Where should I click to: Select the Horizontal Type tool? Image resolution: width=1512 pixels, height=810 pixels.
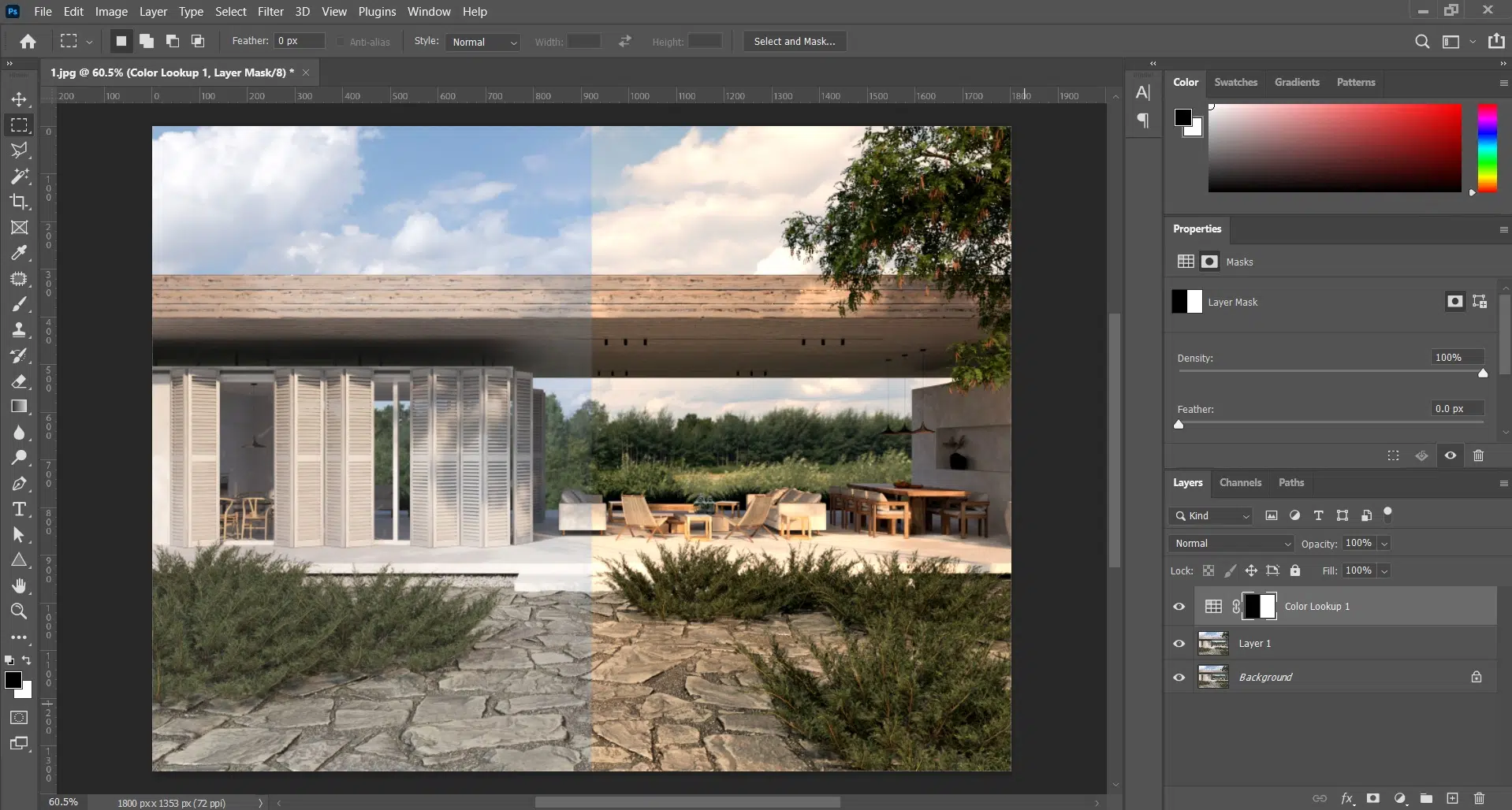coord(19,509)
